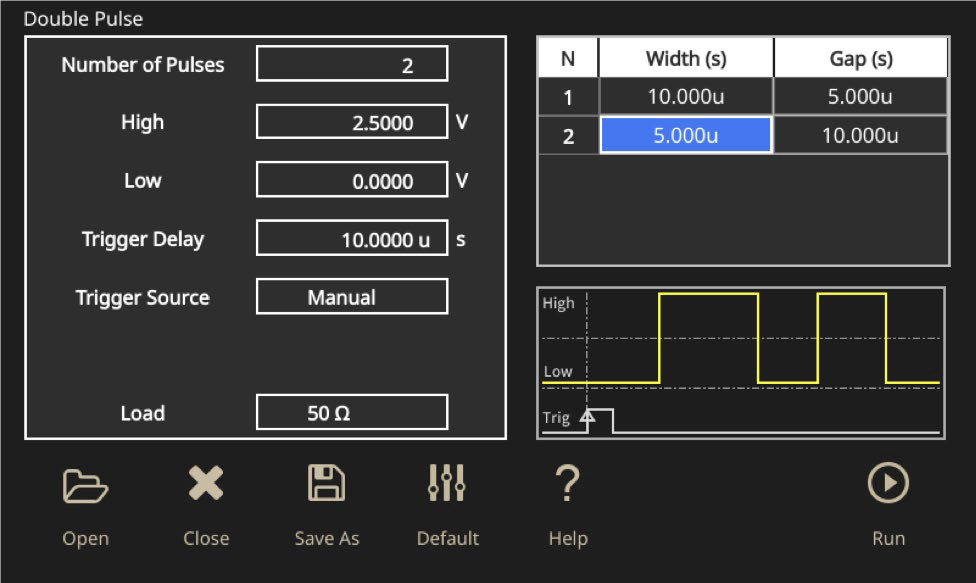The height and width of the screenshot is (583, 976).
Task: Open the Load selector showing 50 Ω
Action: 352,413
